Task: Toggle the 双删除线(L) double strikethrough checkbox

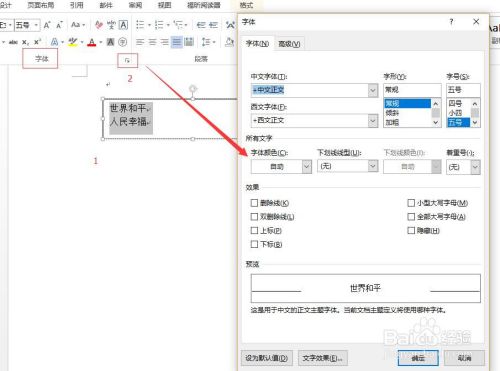Action: (x=254, y=217)
